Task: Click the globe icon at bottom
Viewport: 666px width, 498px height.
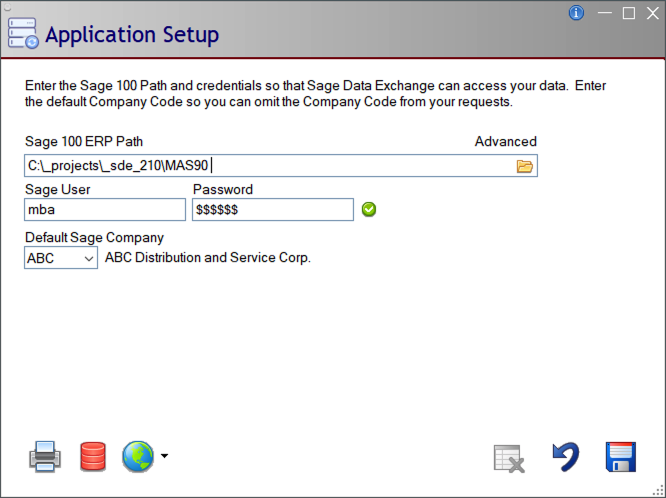Action: tap(137, 457)
